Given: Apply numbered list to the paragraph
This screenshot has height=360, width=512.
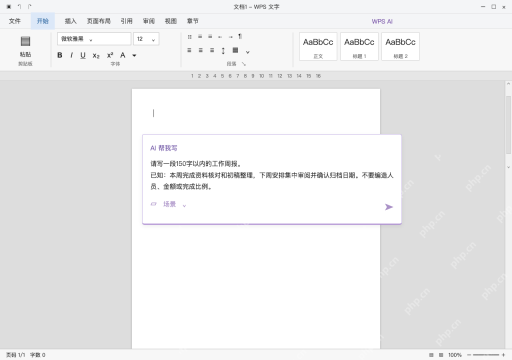Looking at the screenshot, I should [200, 37].
